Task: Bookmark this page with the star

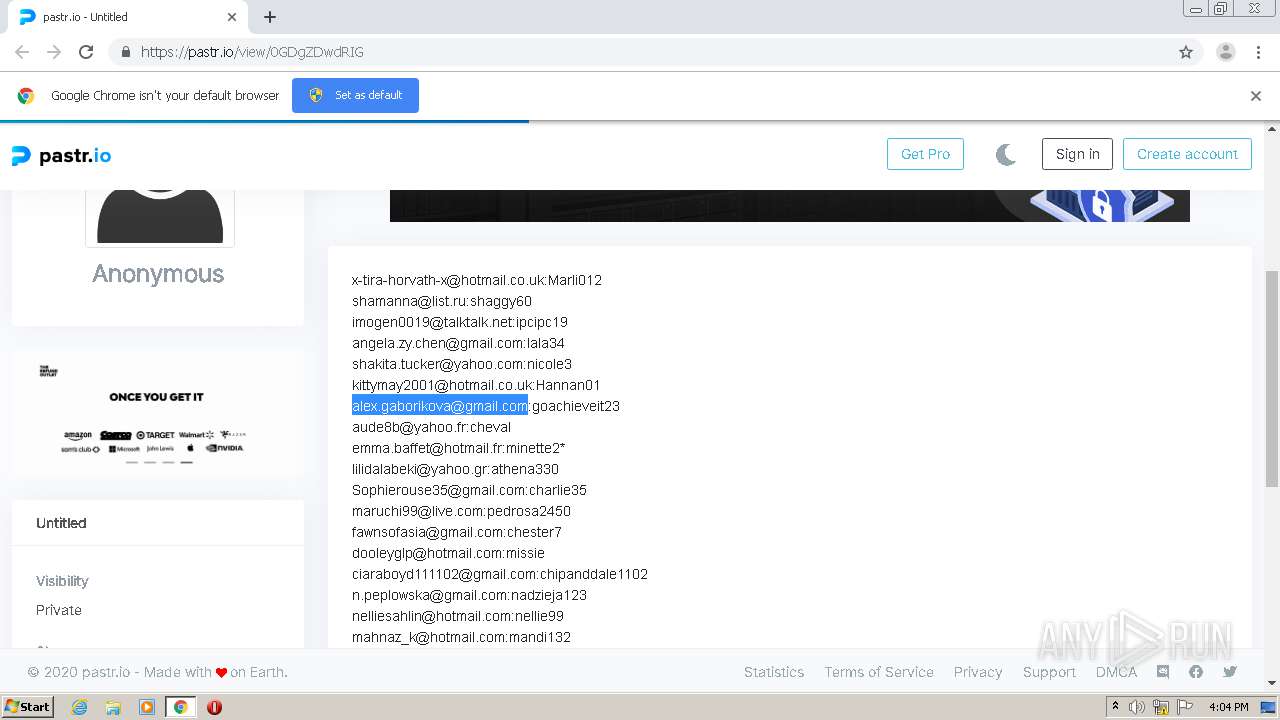Action: 1186,52
